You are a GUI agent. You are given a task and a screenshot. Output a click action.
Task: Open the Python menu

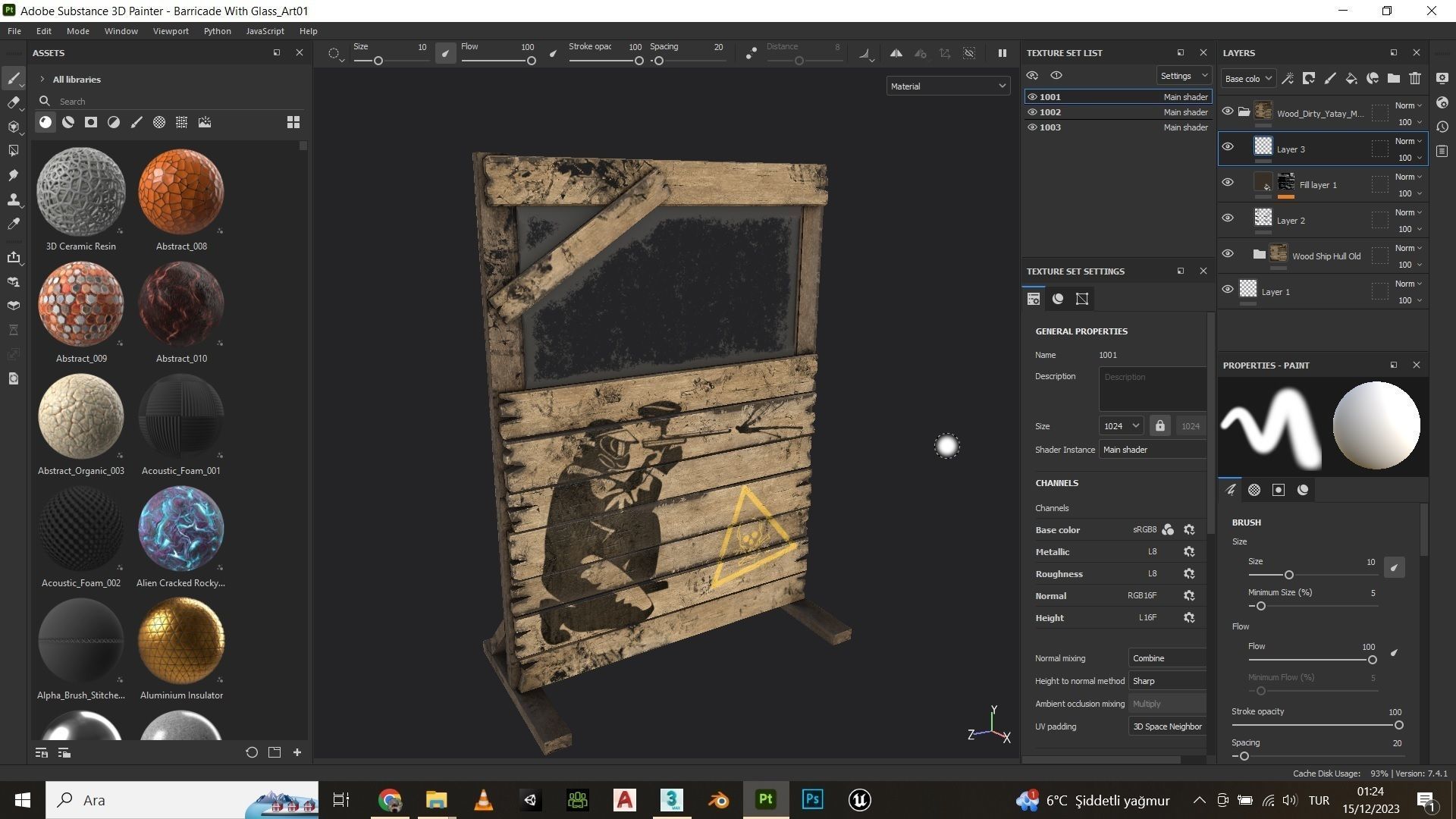coord(218,31)
